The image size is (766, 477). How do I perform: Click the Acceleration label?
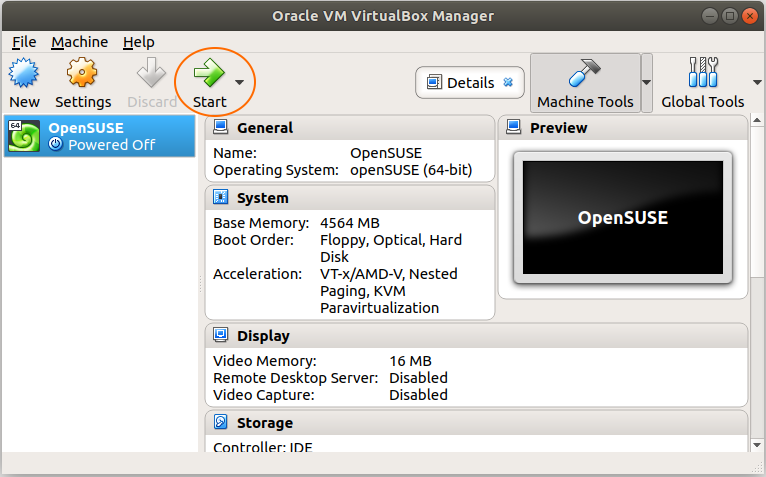(257, 274)
